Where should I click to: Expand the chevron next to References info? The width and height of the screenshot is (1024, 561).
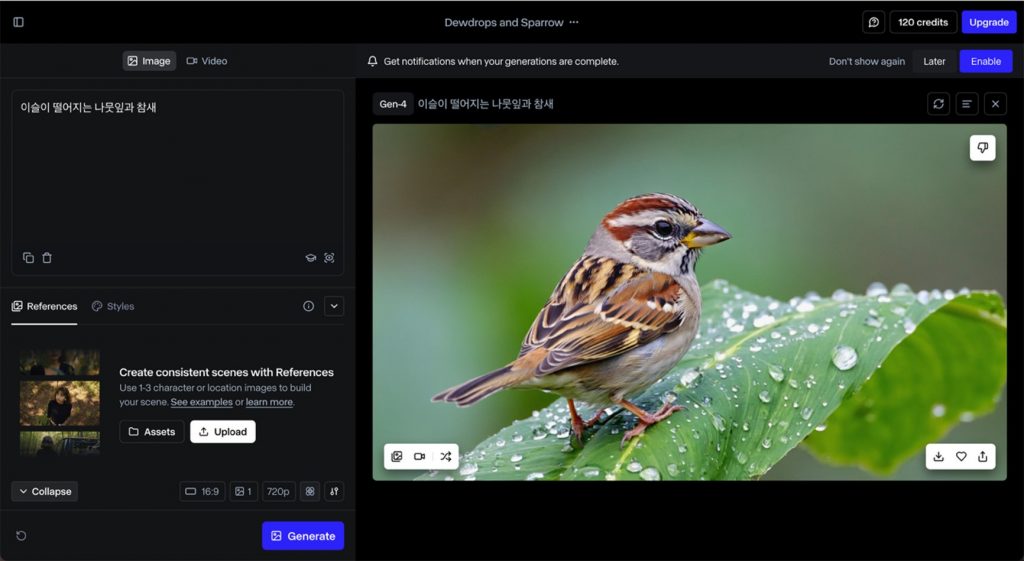point(334,306)
